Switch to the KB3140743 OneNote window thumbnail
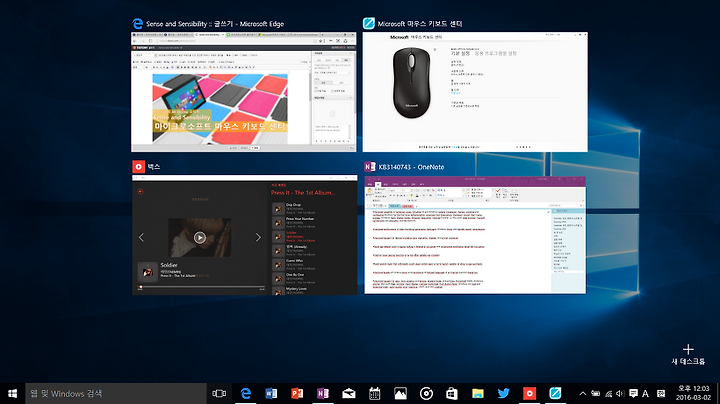720x404 pixels. (475, 235)
